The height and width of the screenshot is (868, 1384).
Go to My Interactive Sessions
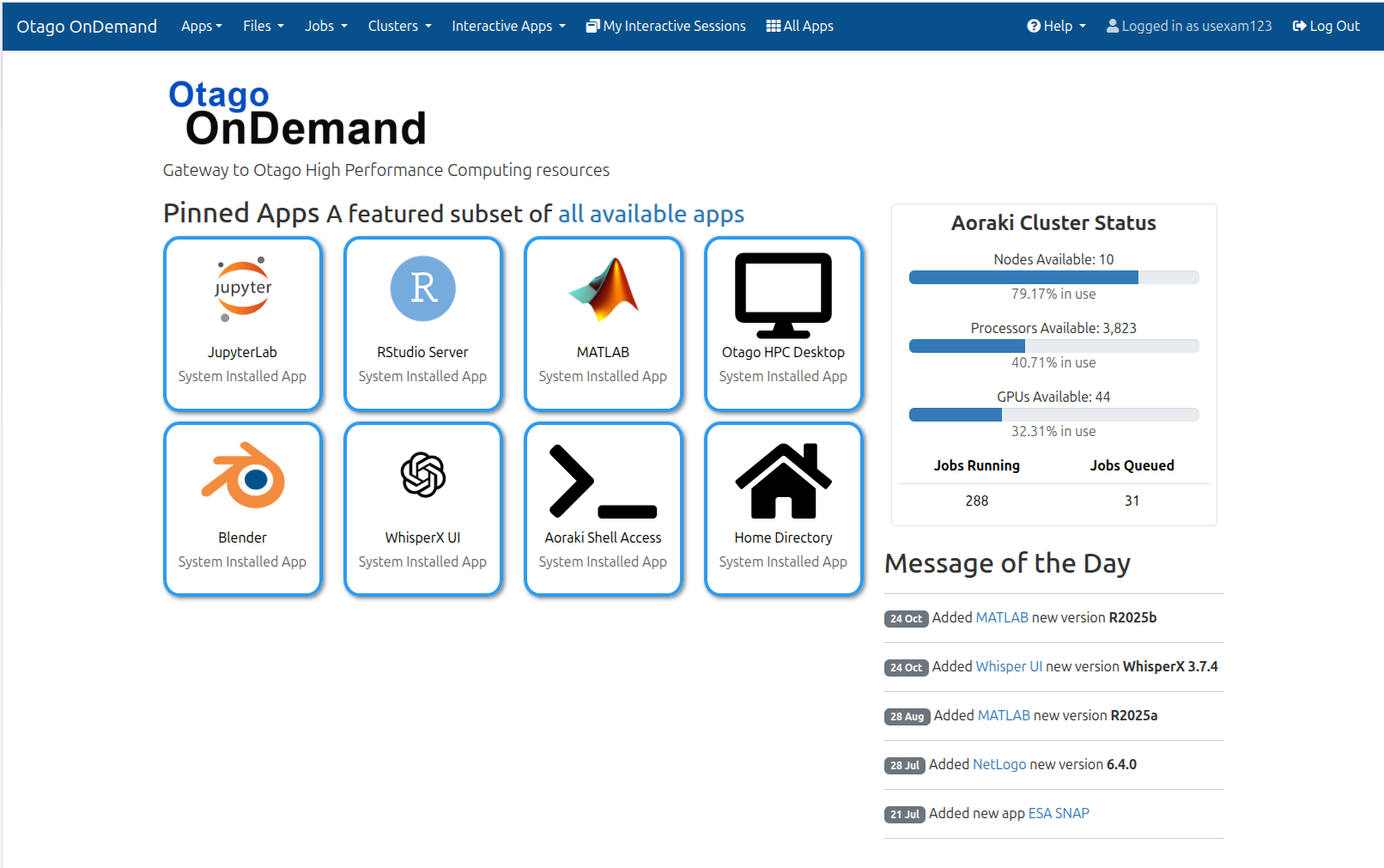(x=665, y=26)
